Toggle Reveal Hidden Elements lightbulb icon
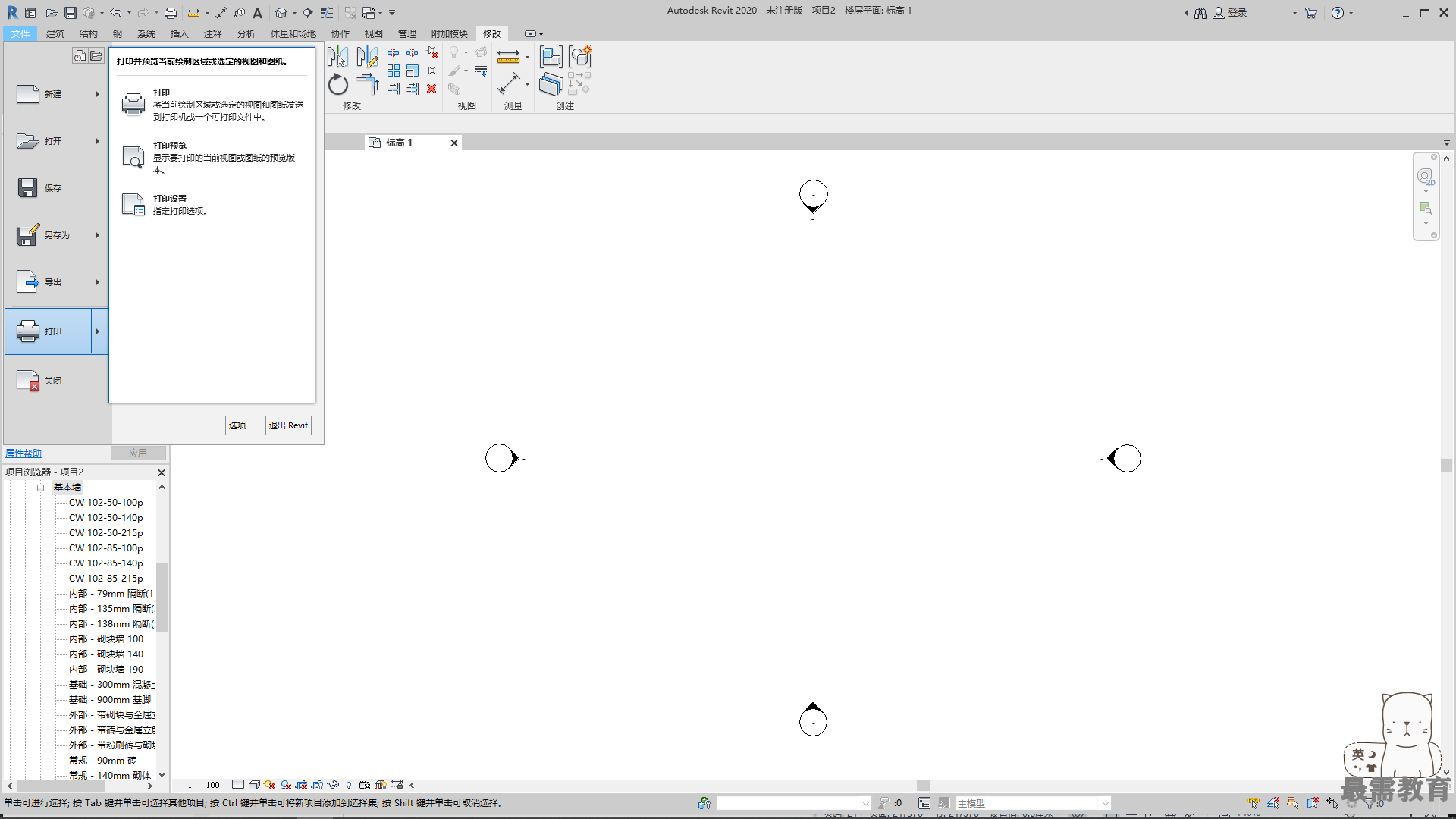 point(349,785)
